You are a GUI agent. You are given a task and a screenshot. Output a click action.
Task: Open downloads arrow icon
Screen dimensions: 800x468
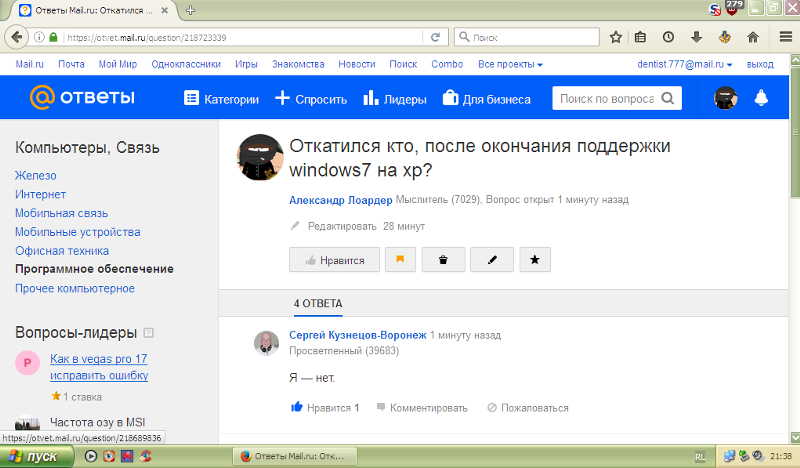coord(696,37)
